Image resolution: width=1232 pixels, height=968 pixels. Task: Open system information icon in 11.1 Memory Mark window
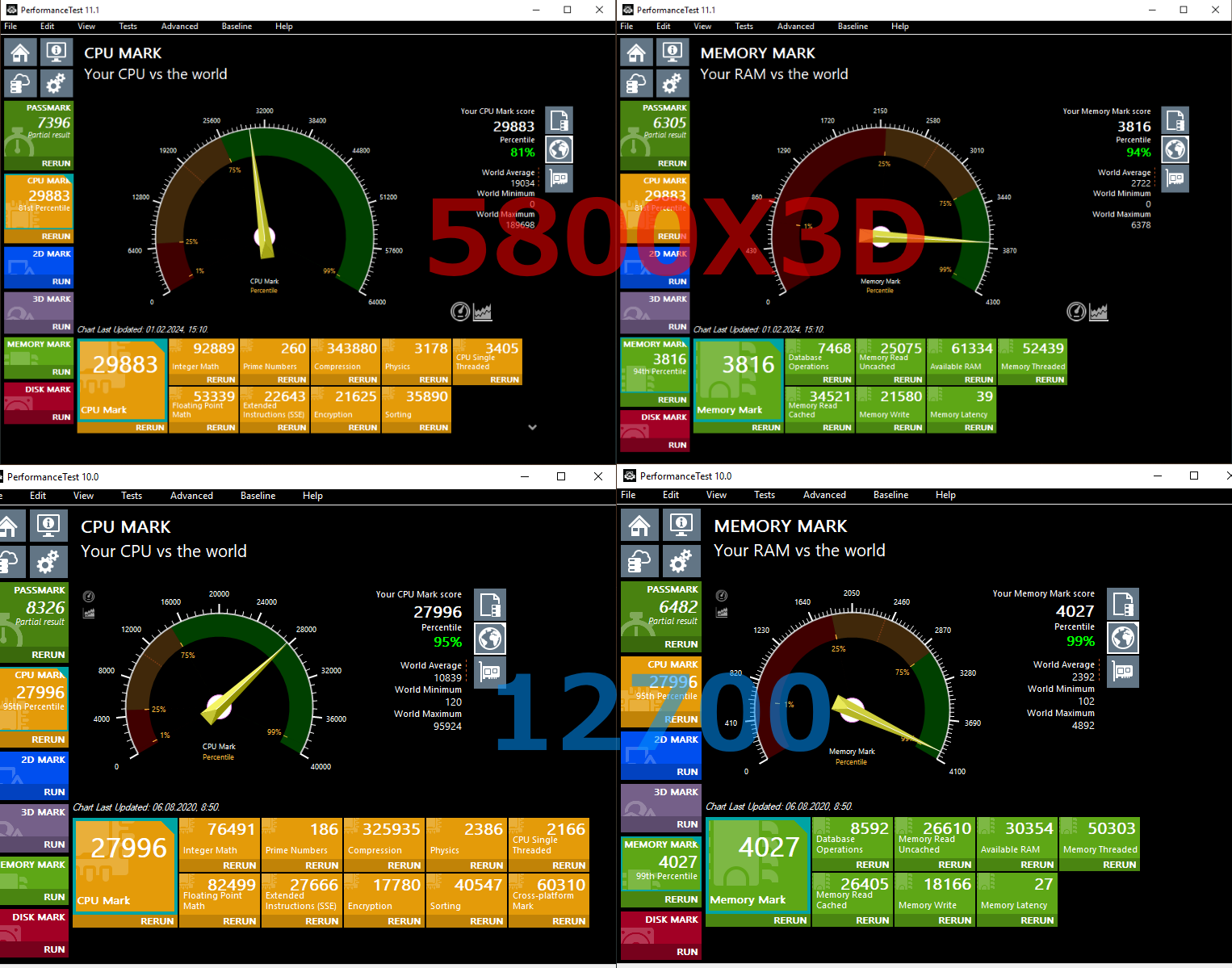[672, 53]
